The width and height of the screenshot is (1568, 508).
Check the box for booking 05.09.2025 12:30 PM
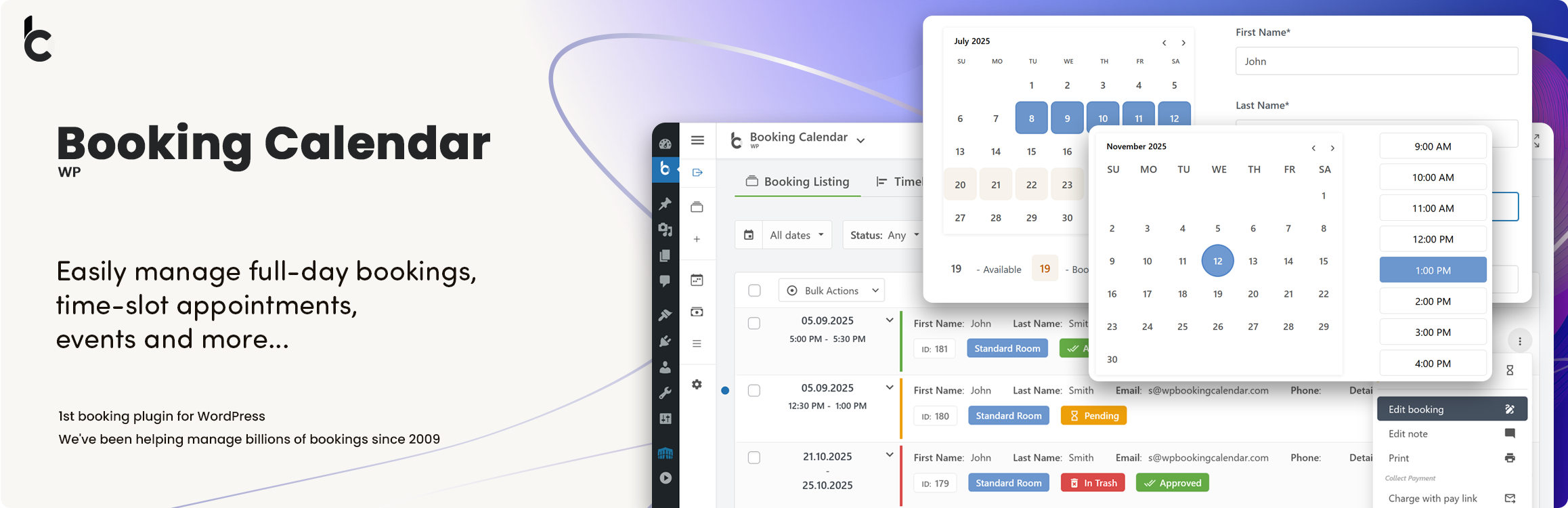tap(754, 391)
